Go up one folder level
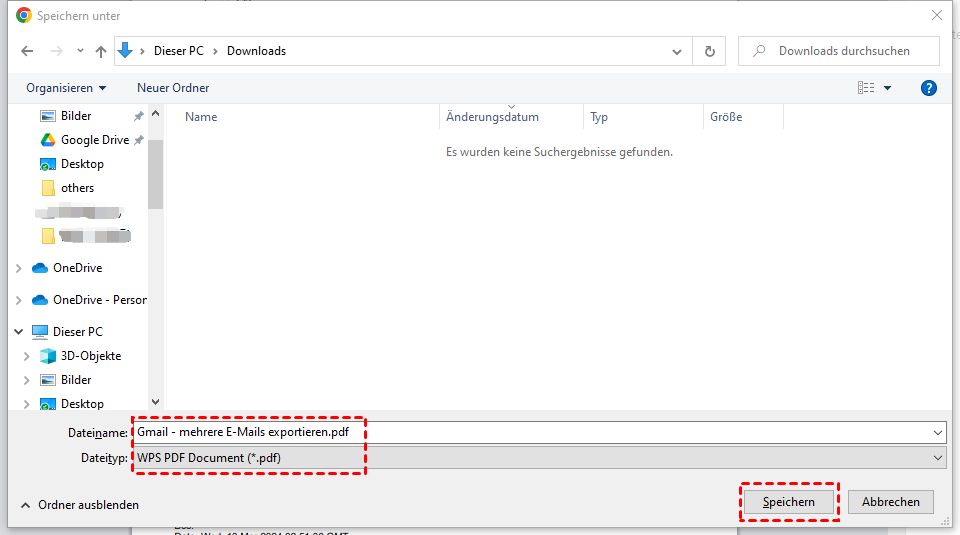The image size is (960, 535). (101, 51)
